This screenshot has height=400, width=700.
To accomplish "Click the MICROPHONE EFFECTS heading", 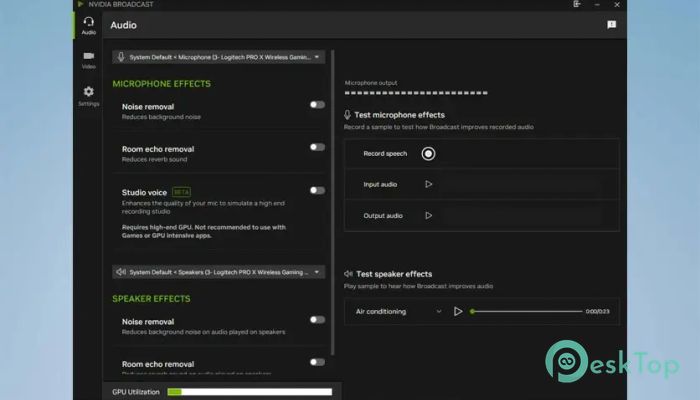I will (162, 84).
